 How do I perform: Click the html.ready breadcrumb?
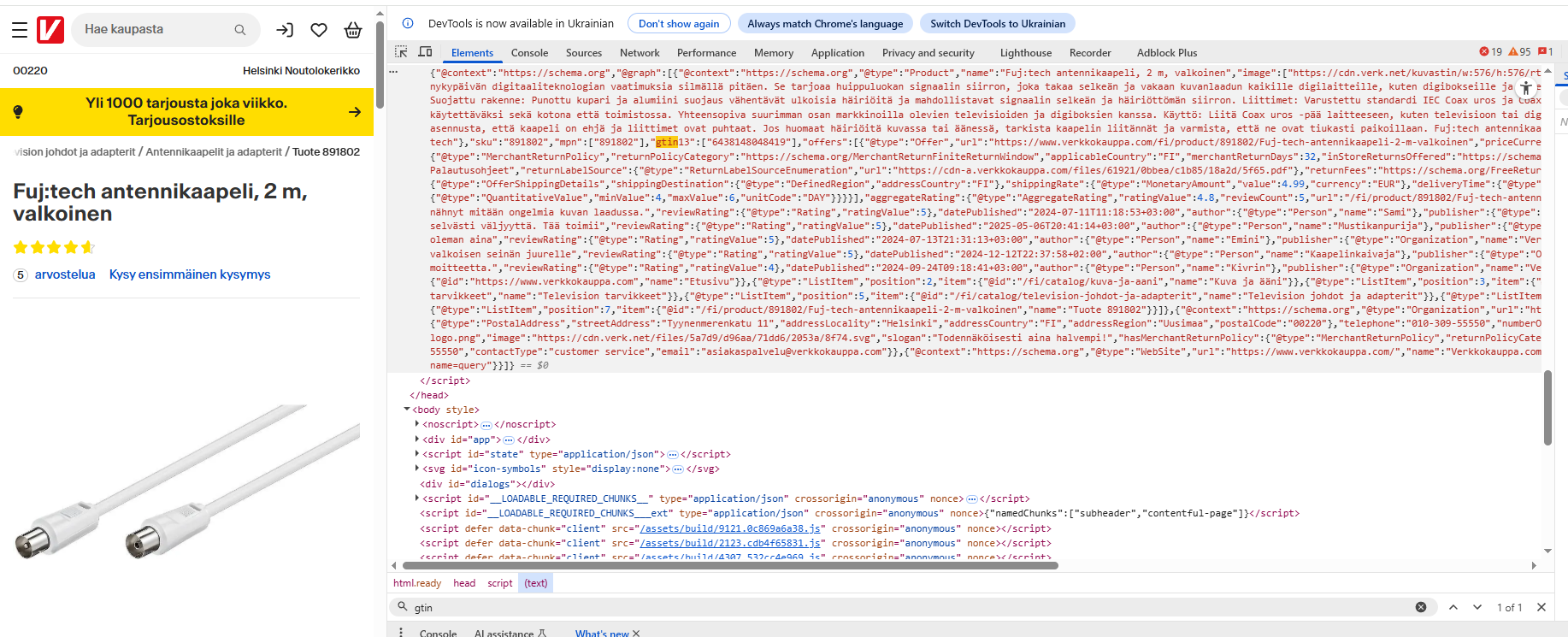[x=417, y=583]
